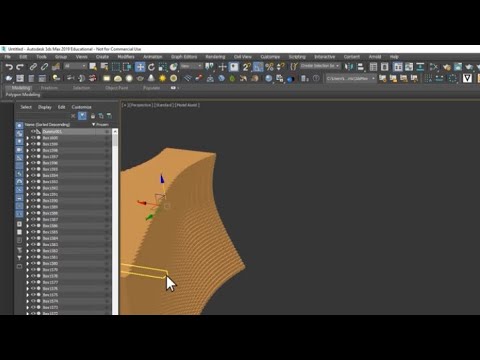Switch to the Populate ribbon tab
This screenshot has width=480, height=360.
[151, 88]
